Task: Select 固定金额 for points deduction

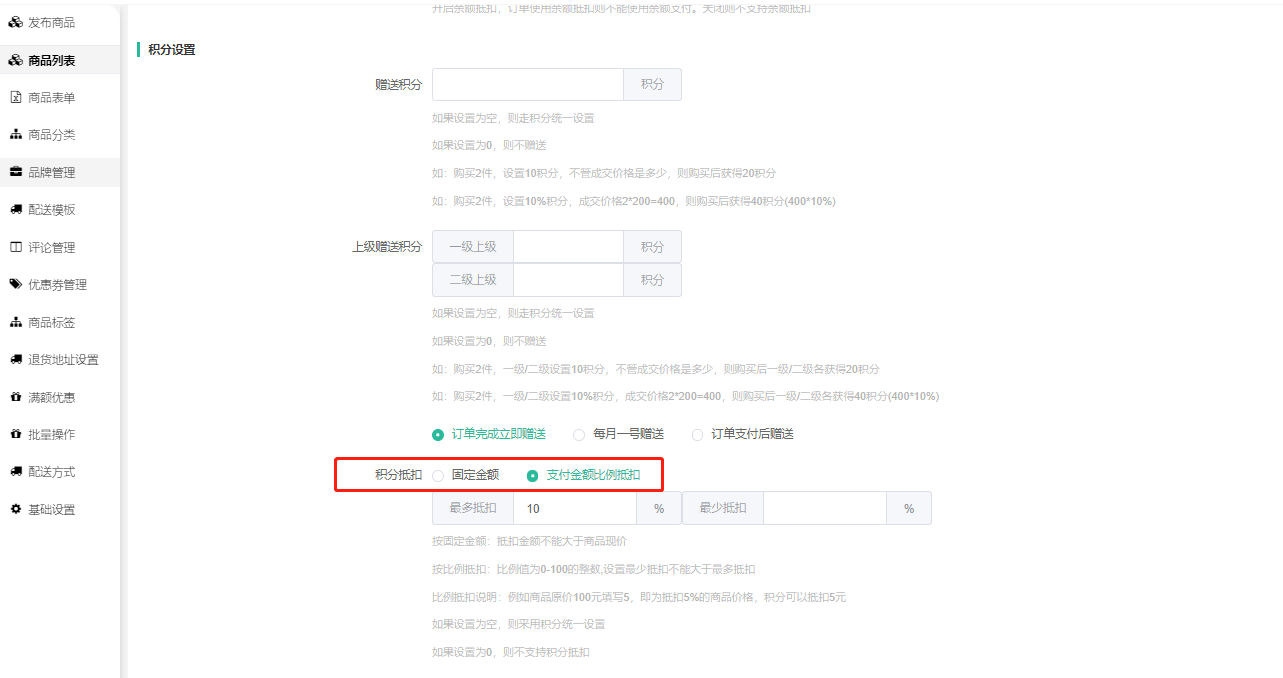Action: pyautogui.click(x=438, y=475)
